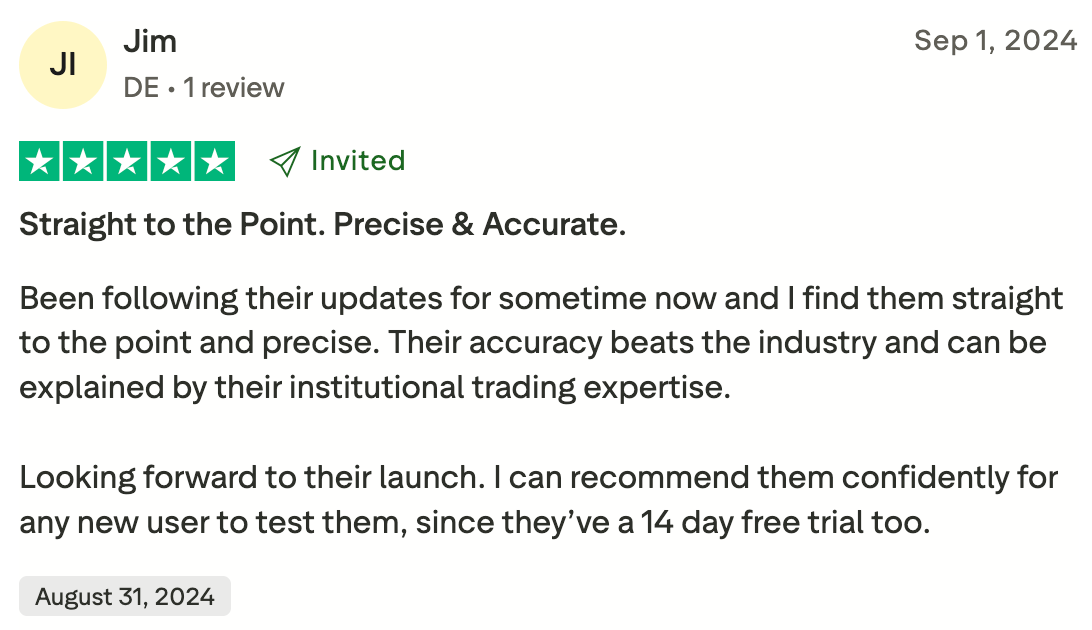Click the fifth green rating star

tap(214, 162)
